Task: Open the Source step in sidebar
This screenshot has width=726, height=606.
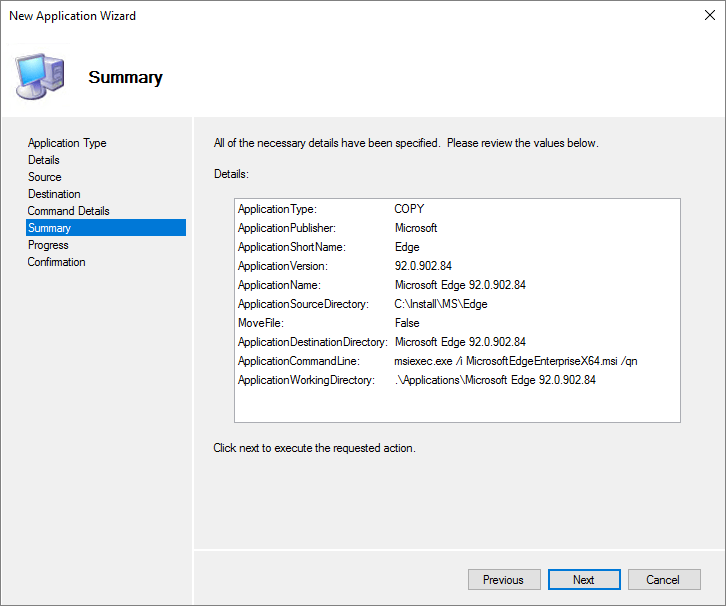Action: tap(45, 177)
